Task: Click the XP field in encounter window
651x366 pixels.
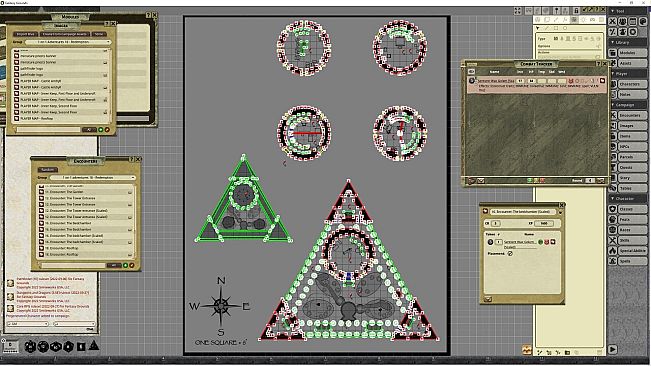Action: pyautogui.click(x=544, y=223)
